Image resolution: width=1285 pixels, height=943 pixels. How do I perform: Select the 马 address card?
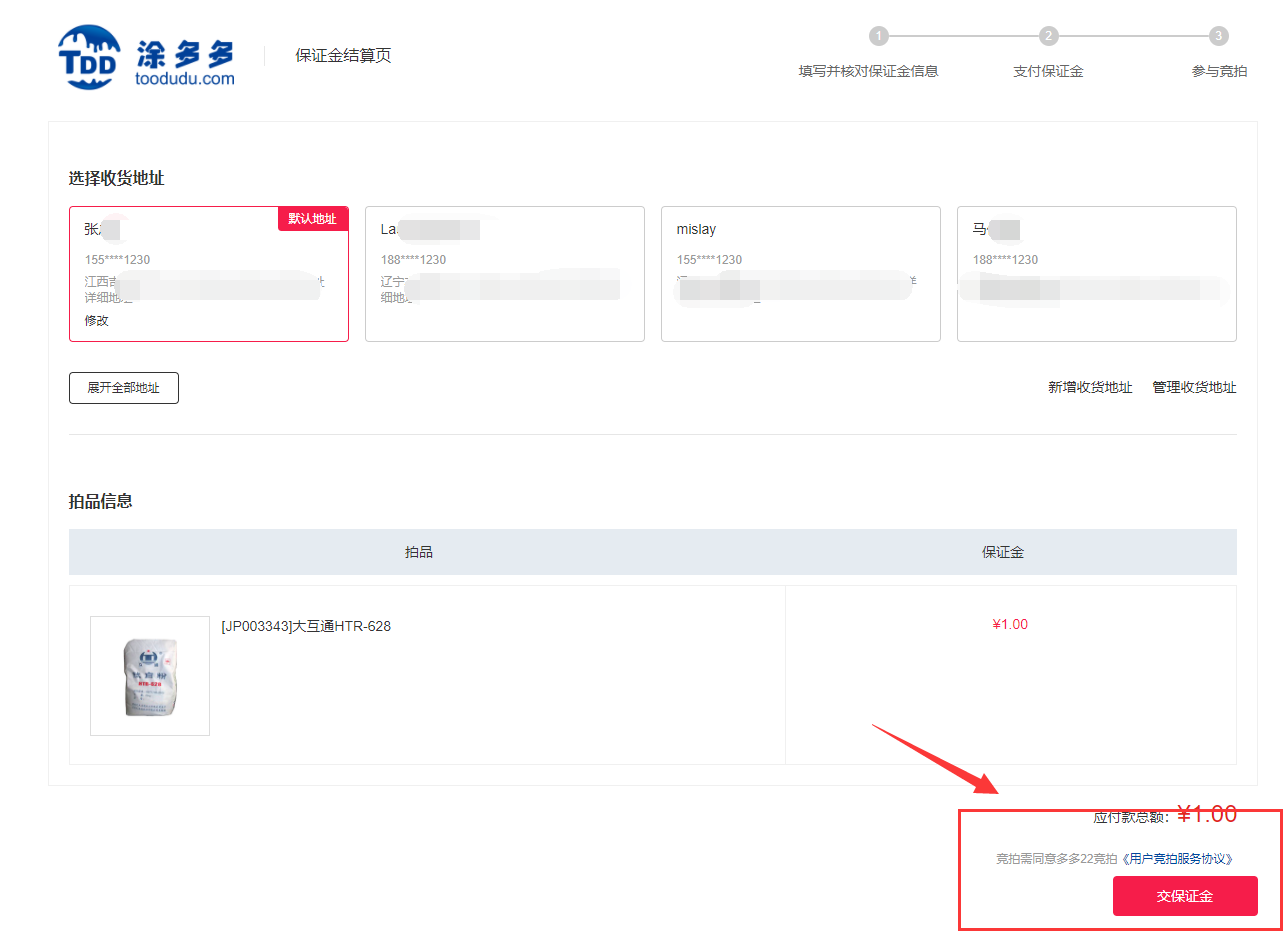pyautogui.click(x=1096, y=273)
